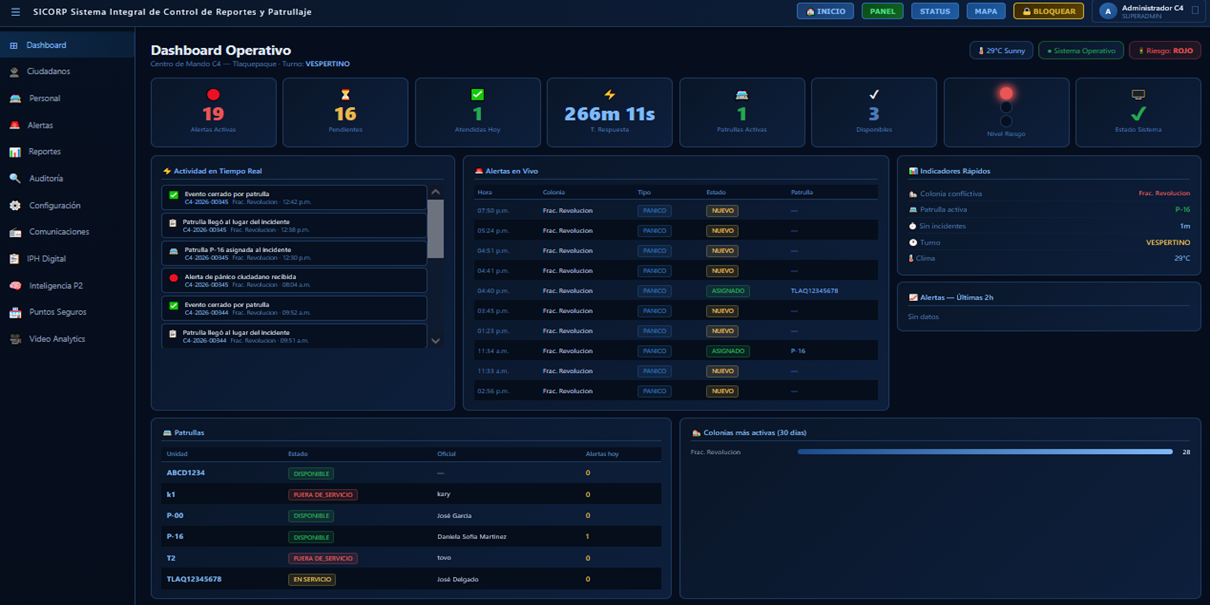Click the red dot on 'Alerta de pánico ciudadana recibida'
The height and width of the screenshot is (605, 1210).
tap(174, 279)
